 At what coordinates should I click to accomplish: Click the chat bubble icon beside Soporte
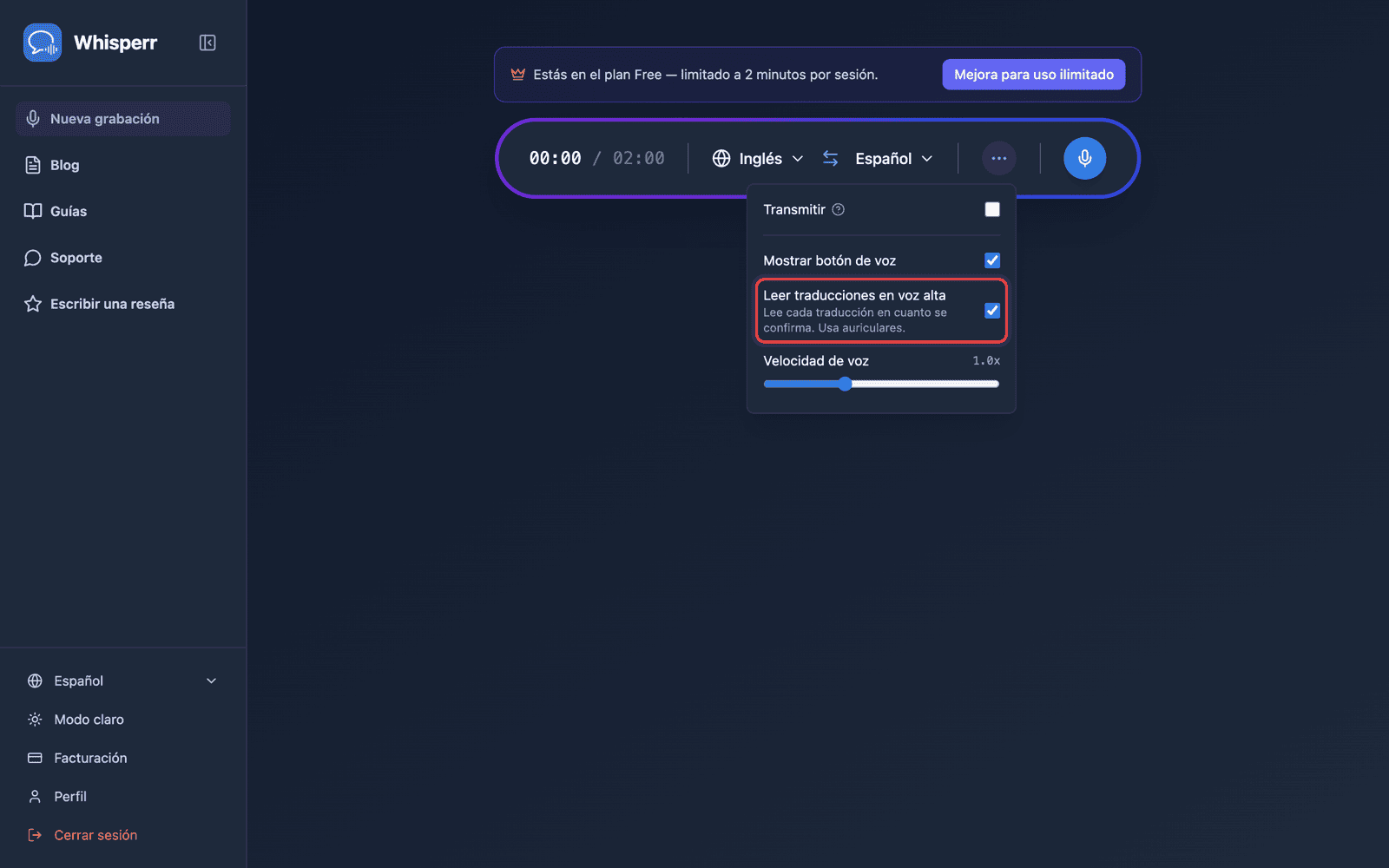tap(33, 258)
